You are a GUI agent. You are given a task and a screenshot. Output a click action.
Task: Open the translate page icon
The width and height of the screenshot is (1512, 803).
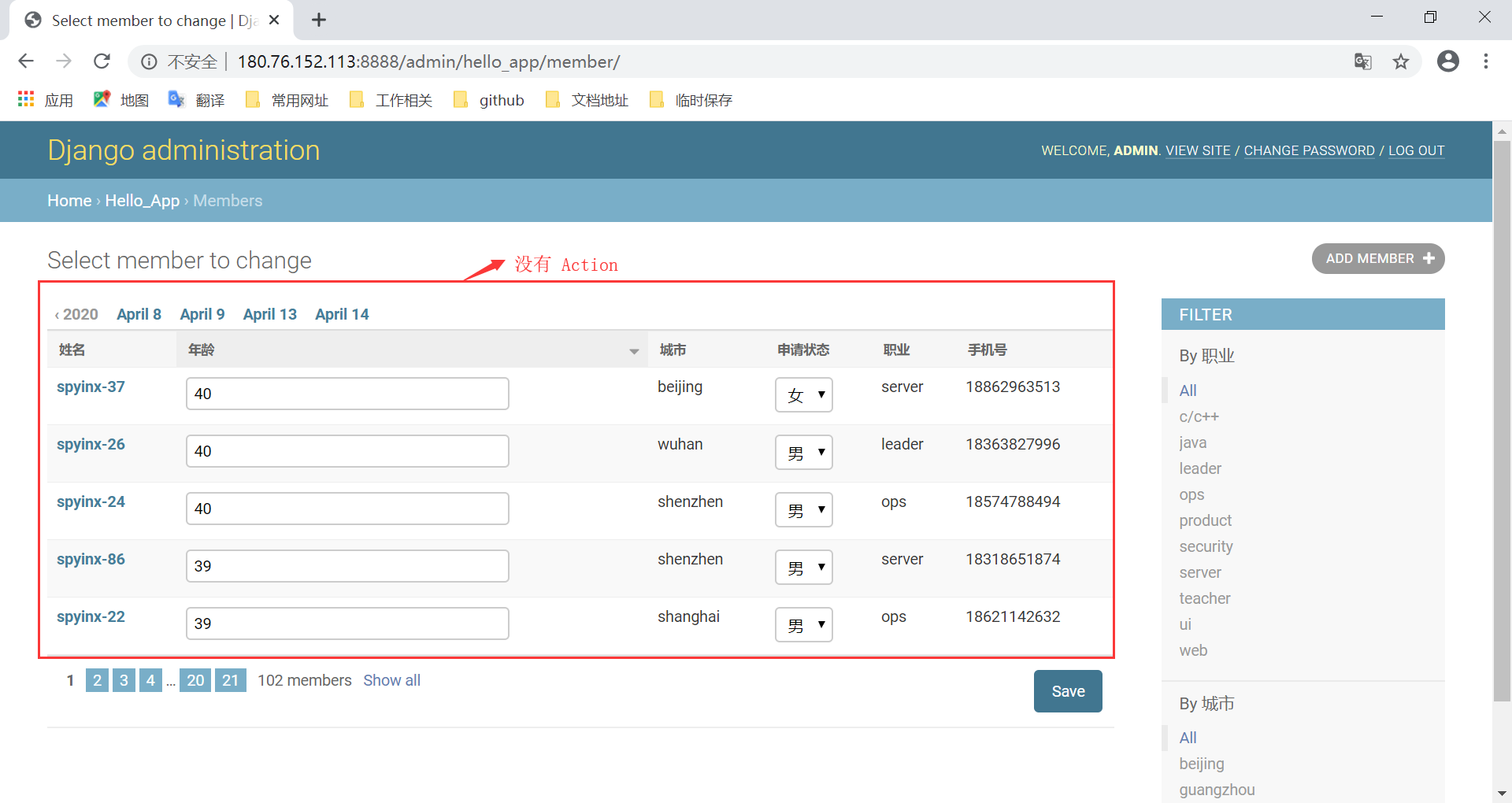click(1363, 61)
